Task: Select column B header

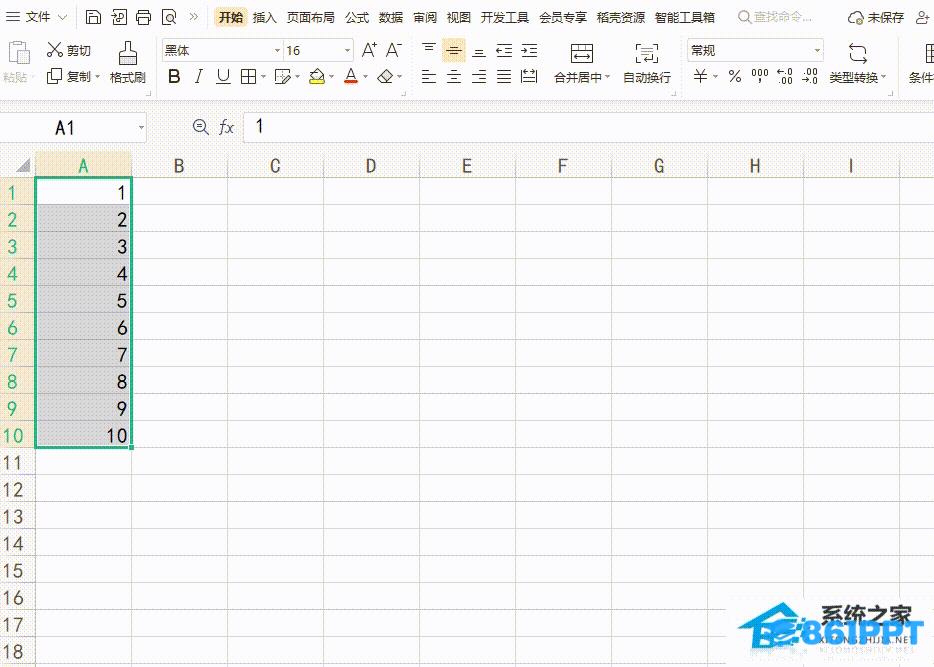Action: pyautogui.click(x=179, y=166)
